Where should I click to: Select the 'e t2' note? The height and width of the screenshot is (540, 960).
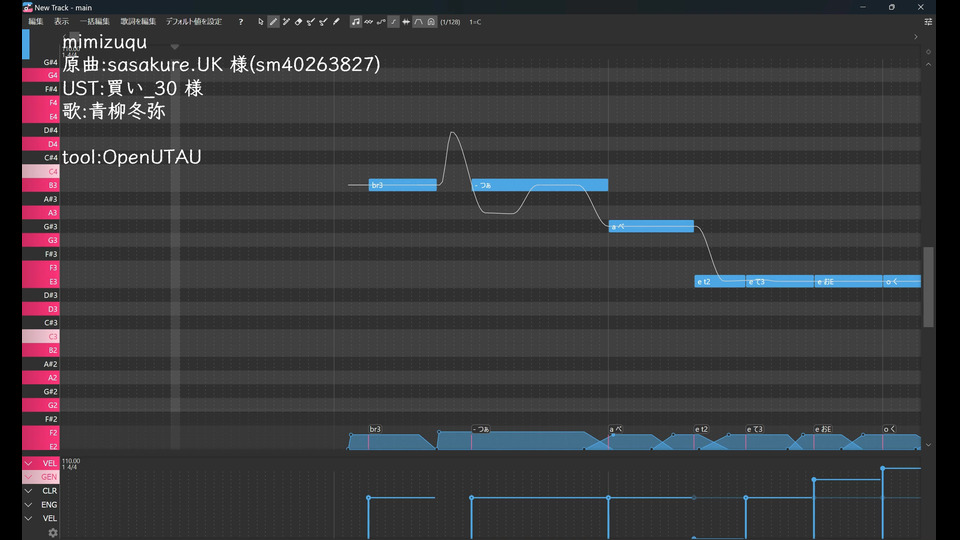pos(719,282)
